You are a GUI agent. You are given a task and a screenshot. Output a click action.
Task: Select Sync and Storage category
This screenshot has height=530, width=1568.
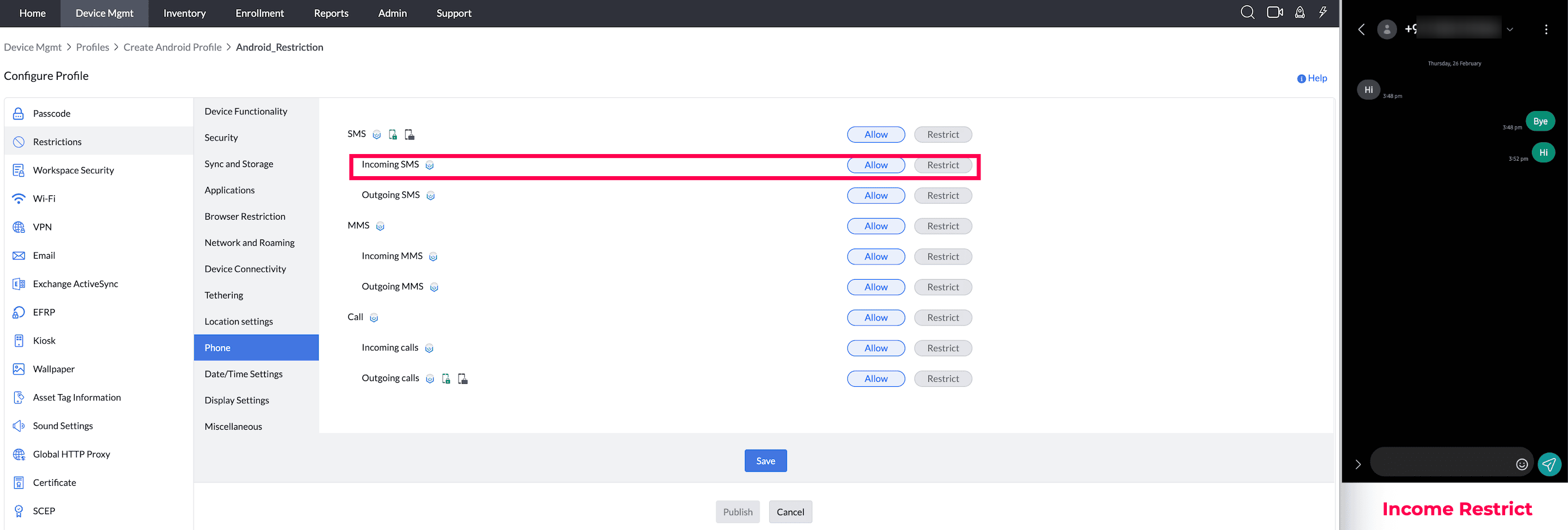256,164
